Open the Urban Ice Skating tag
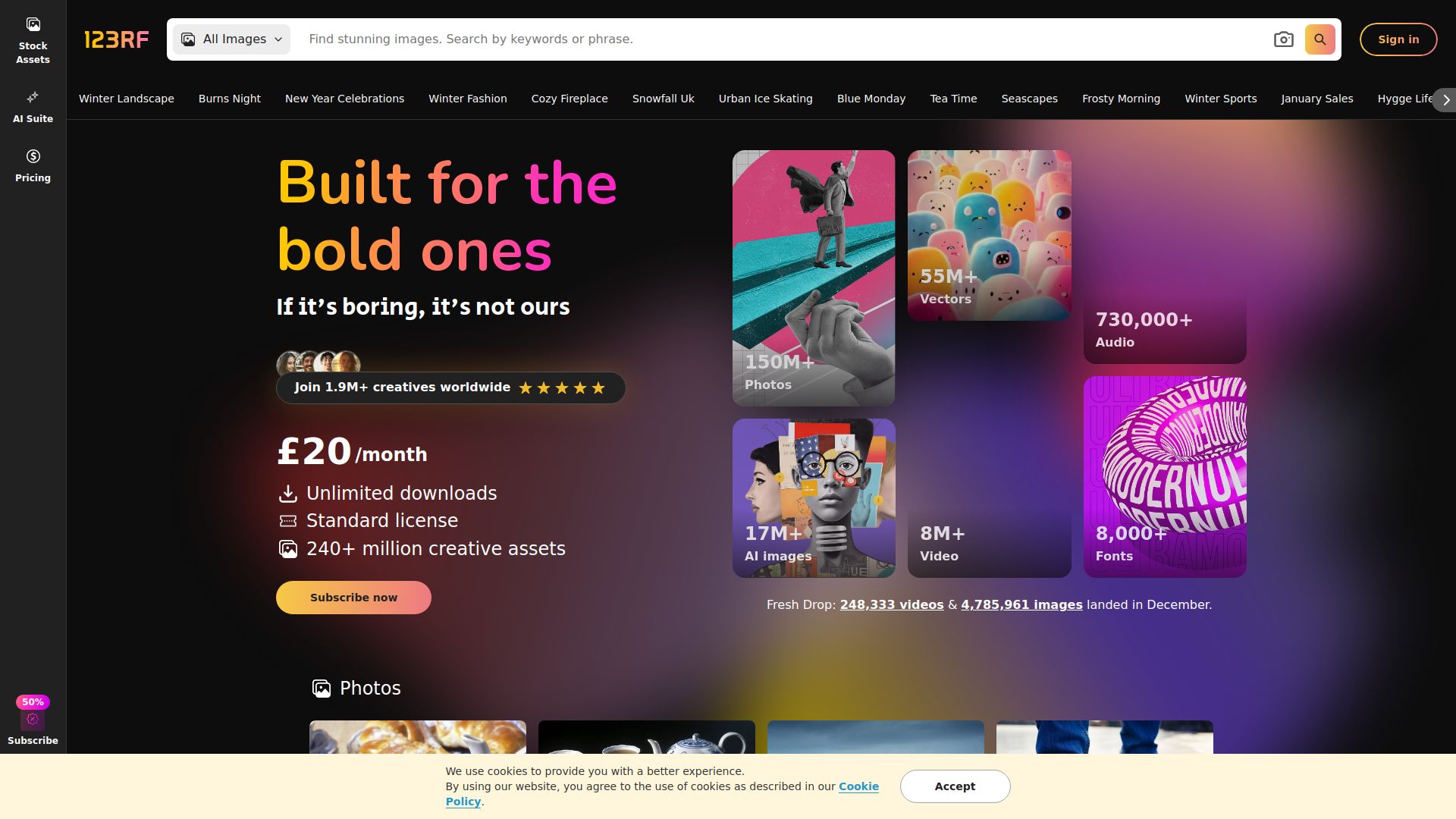Image resolution: width=1456 pixels, height=819 pixels. [x=765, y=99]
